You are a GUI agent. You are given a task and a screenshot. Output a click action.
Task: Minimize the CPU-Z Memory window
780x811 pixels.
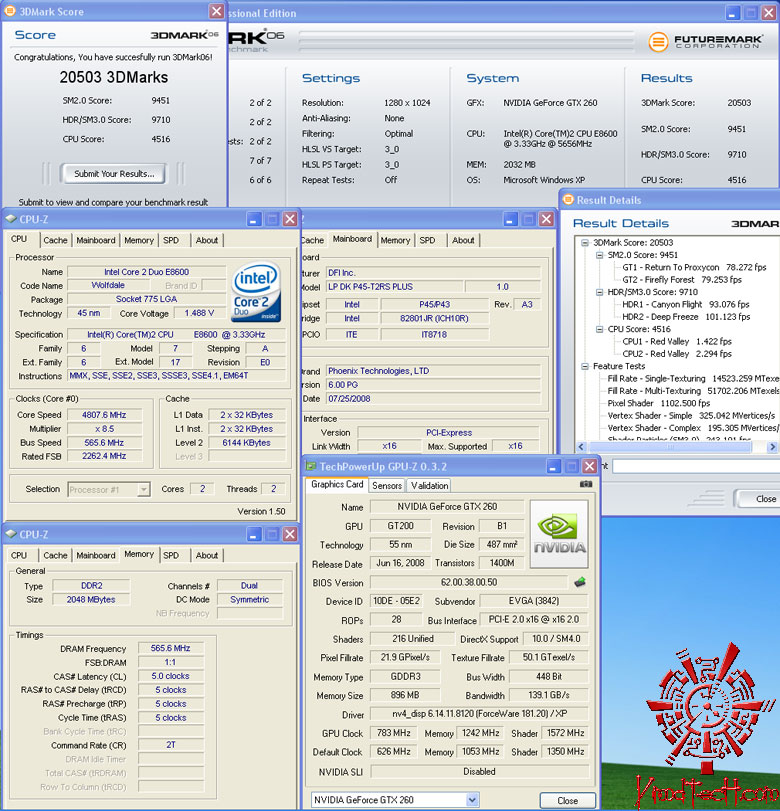254,534
